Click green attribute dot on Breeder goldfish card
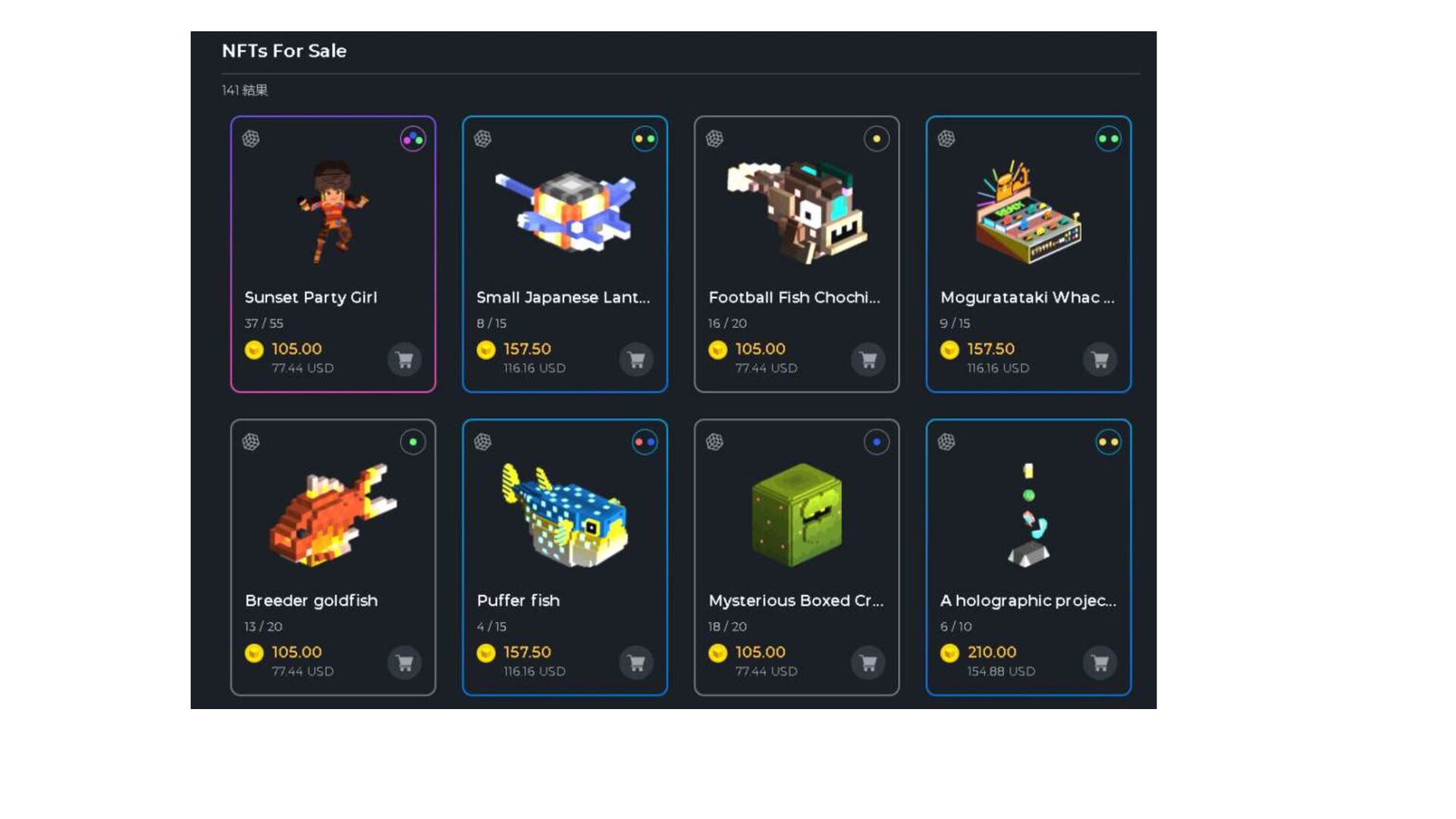 413,442
